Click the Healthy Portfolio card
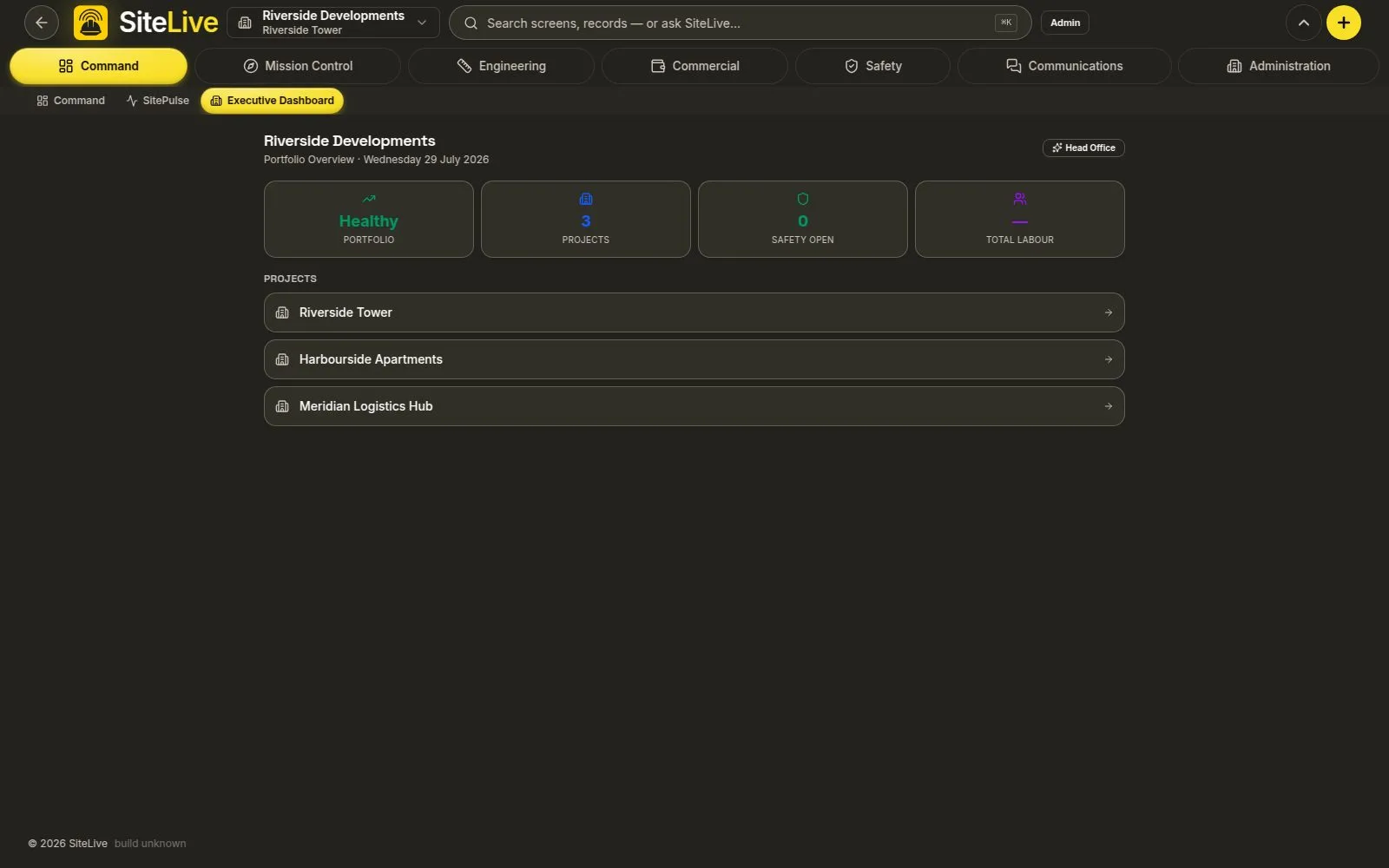 pyautogui.click(x=369, y=219)
